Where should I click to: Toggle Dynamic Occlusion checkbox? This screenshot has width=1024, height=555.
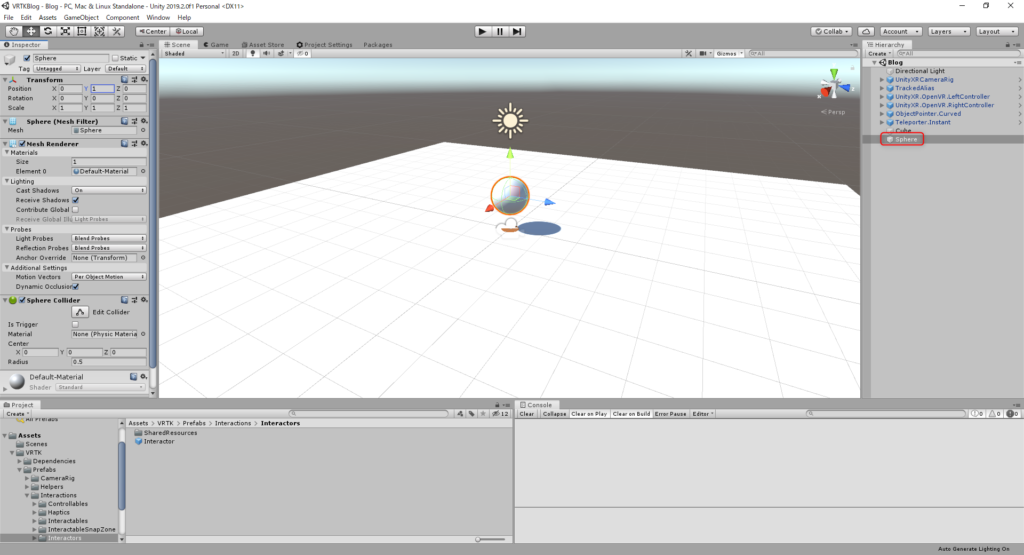(x=76, y=286)
